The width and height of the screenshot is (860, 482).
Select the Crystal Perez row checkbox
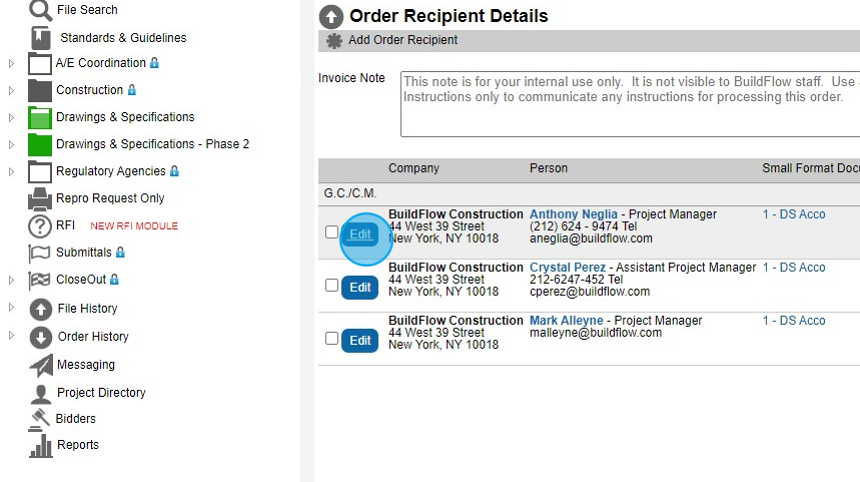[332, 286]
